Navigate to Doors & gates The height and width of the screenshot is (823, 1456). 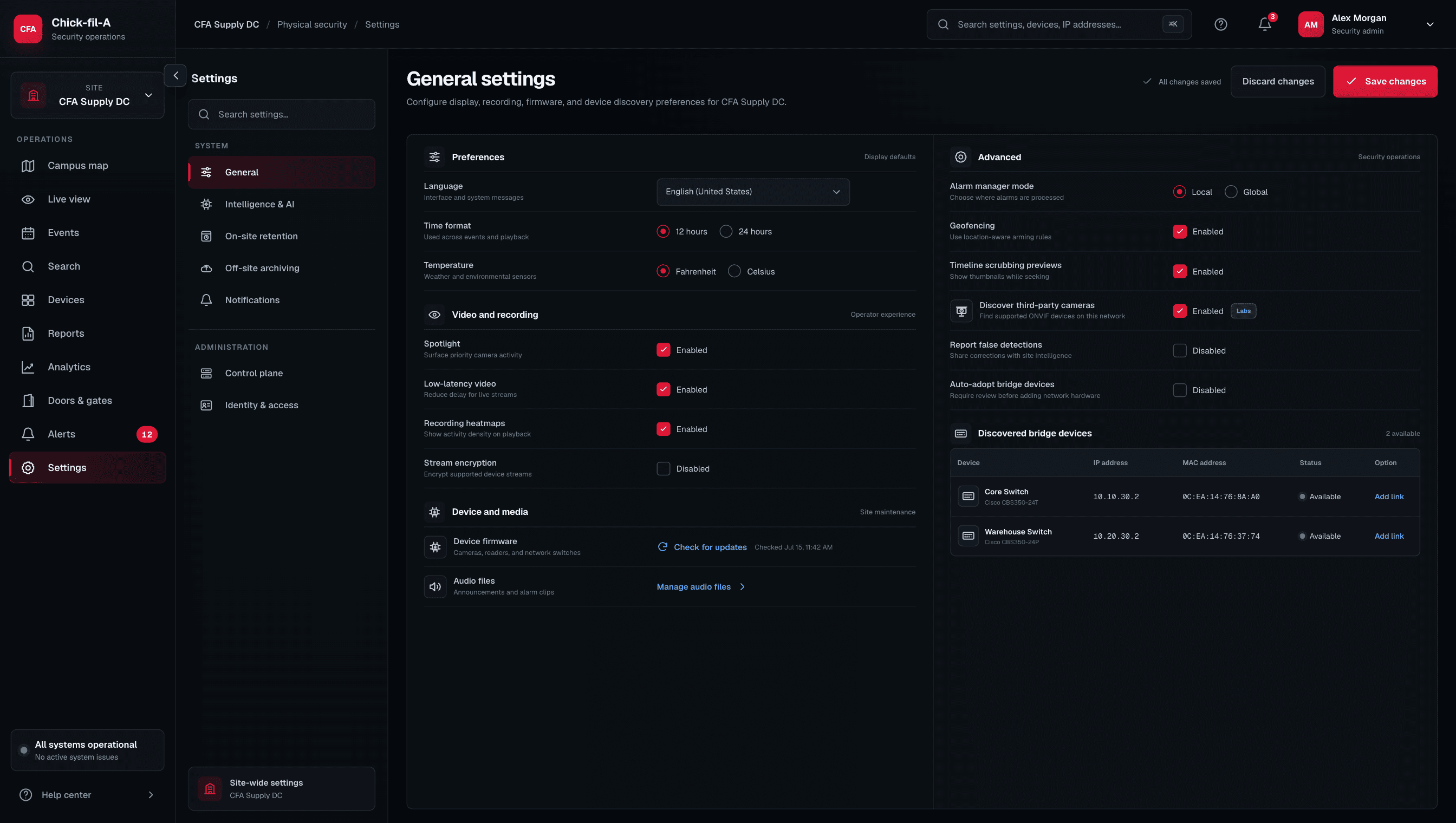pyautogui.click(x=88, y=400)
